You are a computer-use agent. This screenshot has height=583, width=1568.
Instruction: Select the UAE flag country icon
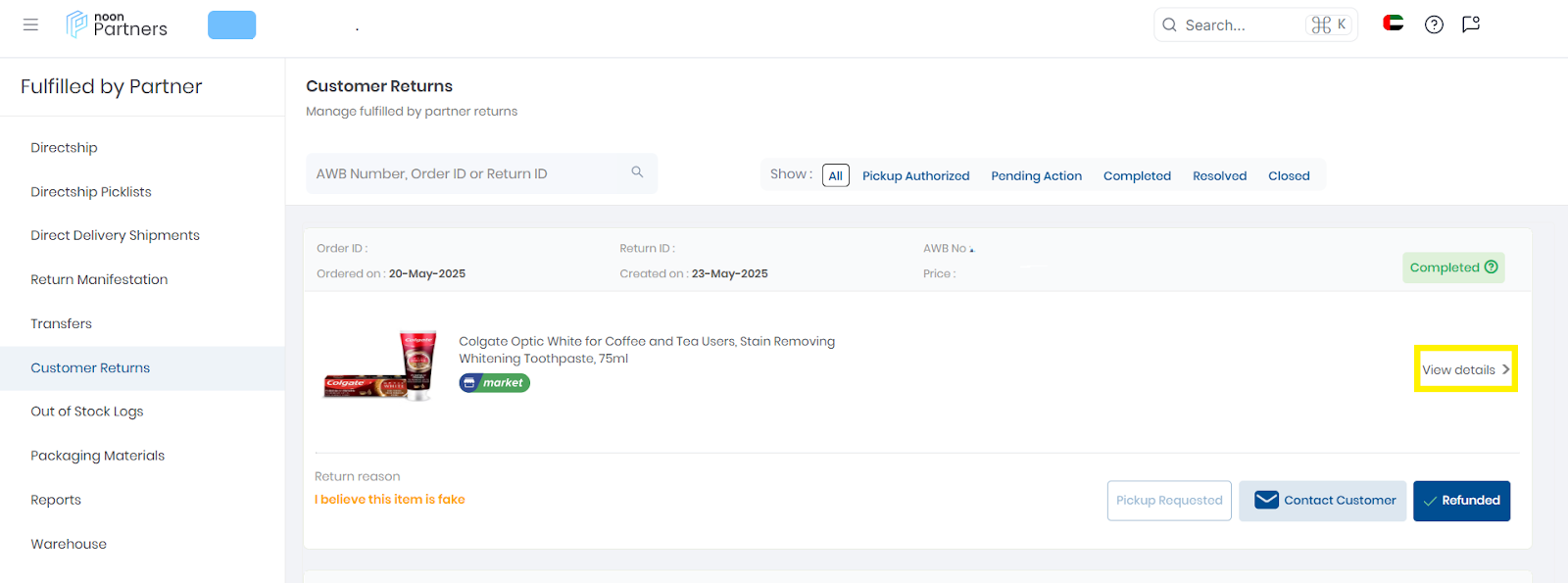(x=1393, y=24)
